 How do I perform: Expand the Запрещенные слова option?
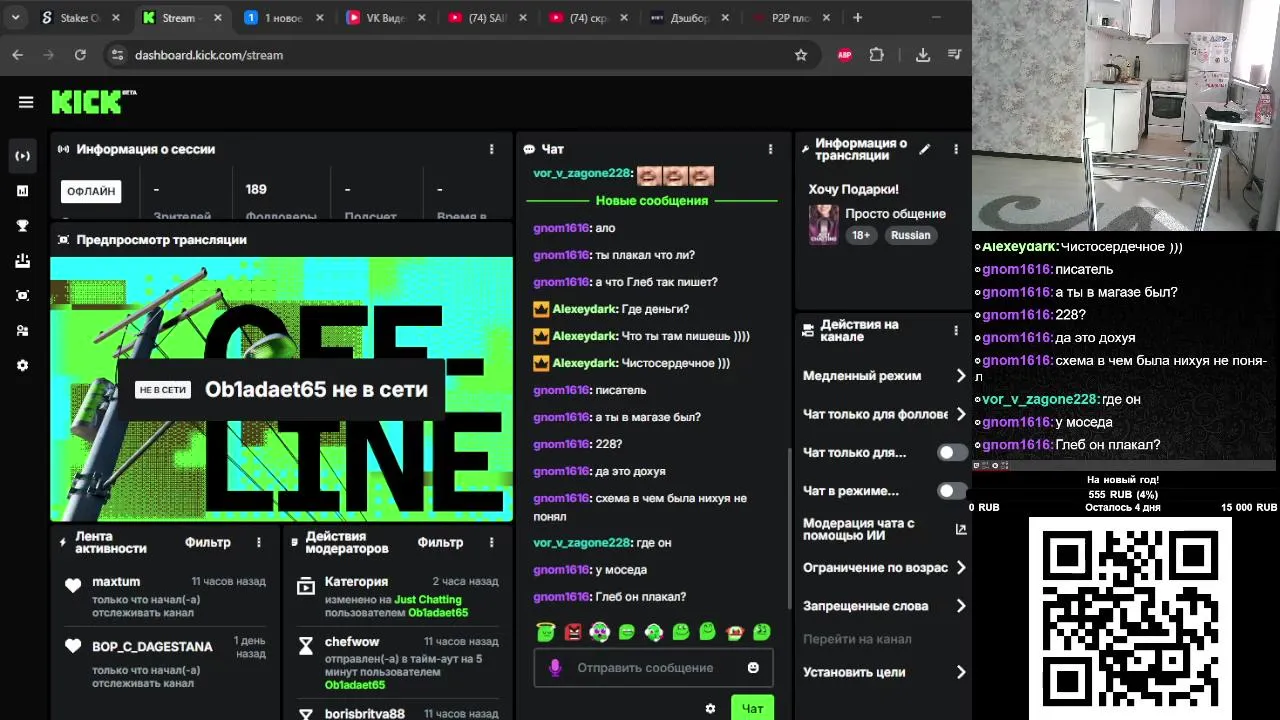coord(885,606)
